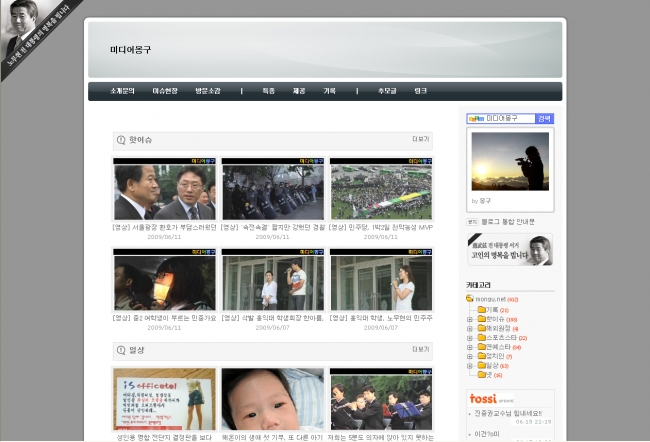Click the mongu.net root folder icon

pyautogui.click(x=470, y=299)
